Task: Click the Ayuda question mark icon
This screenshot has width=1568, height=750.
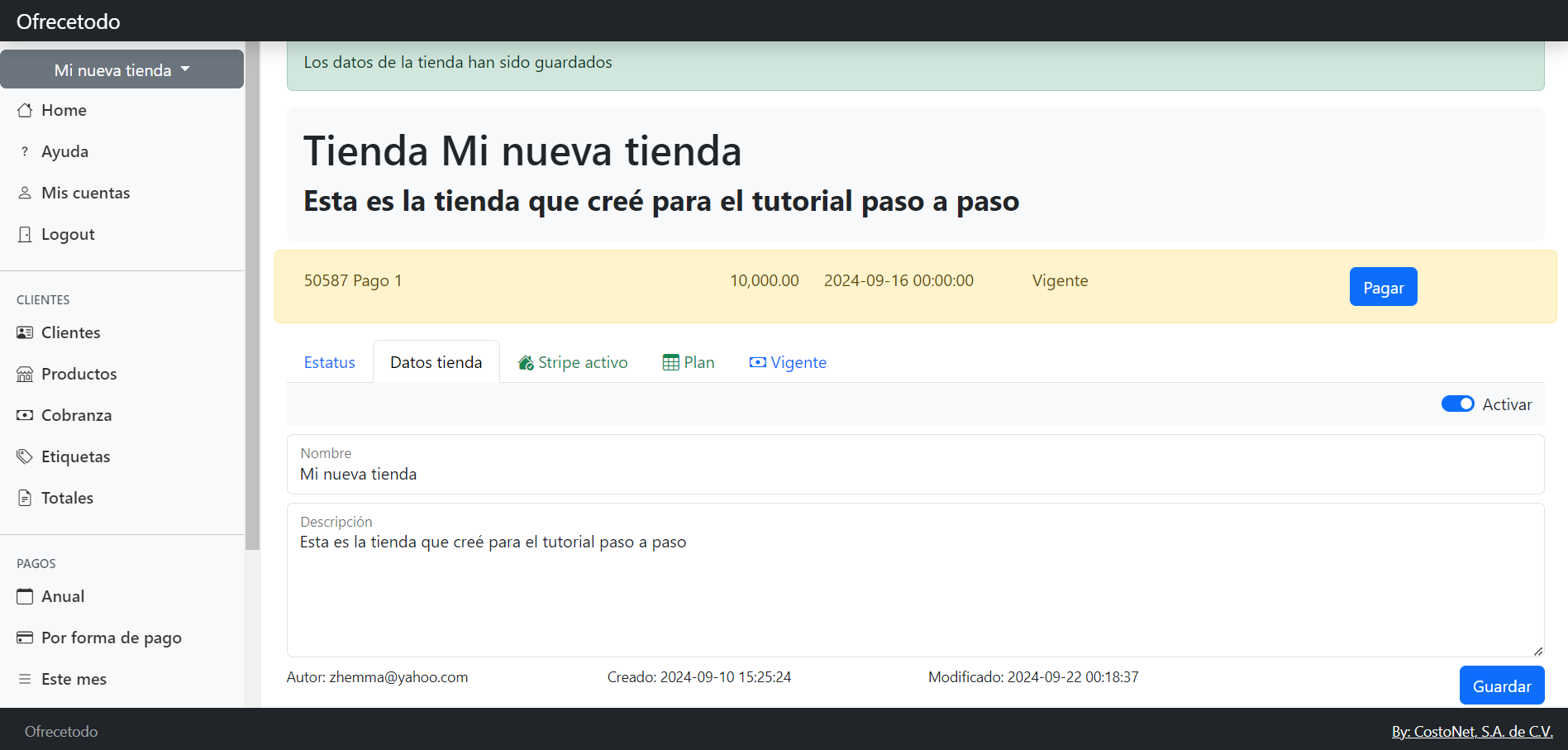Action: (x=25, y=151)
